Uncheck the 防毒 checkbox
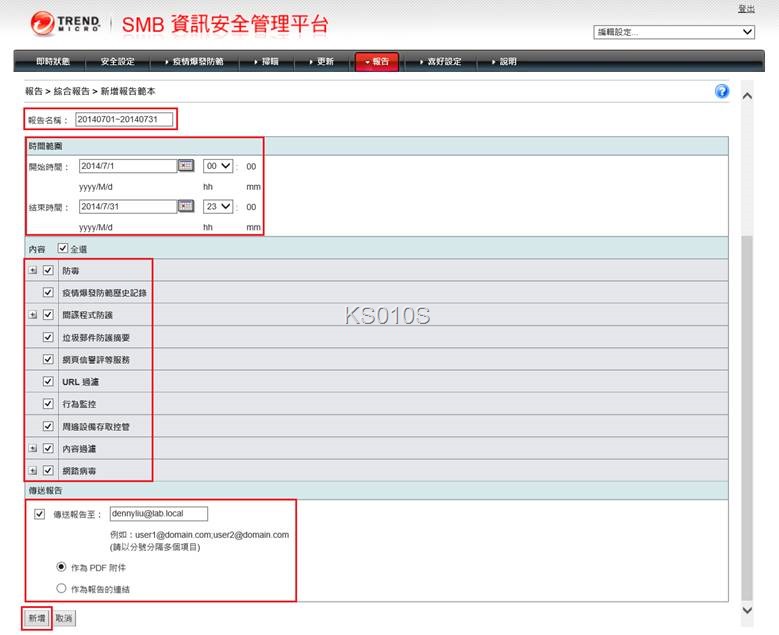 tap(48, 270)
